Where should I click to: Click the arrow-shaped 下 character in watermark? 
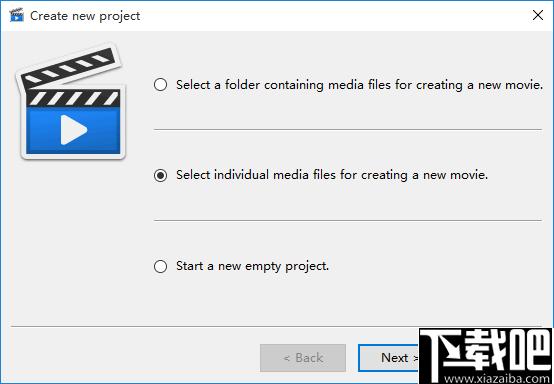pos(443,354)
